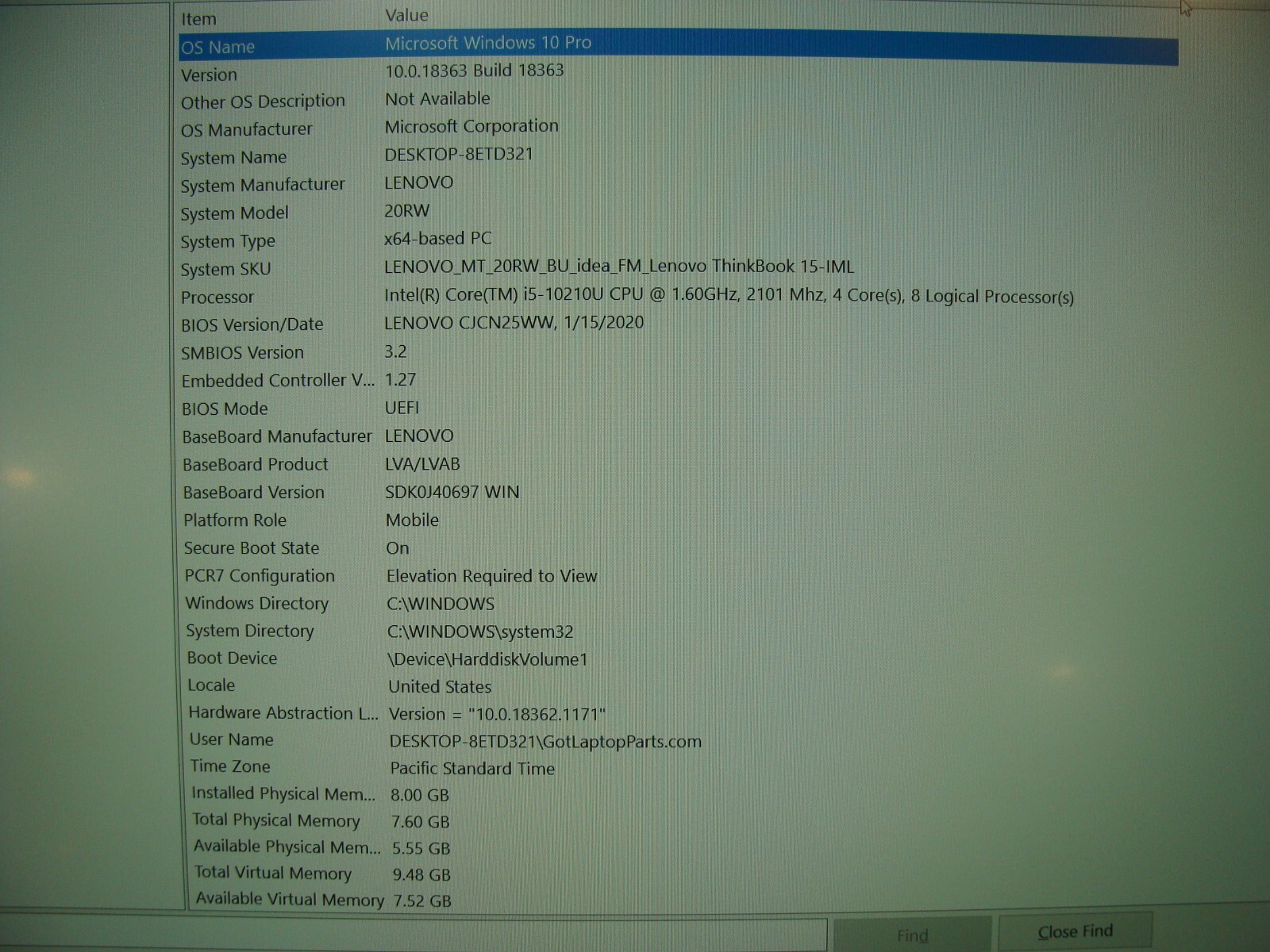Select the Boot Device row
This screenshot has height=952, width=1270.
[x=679, y=658]
